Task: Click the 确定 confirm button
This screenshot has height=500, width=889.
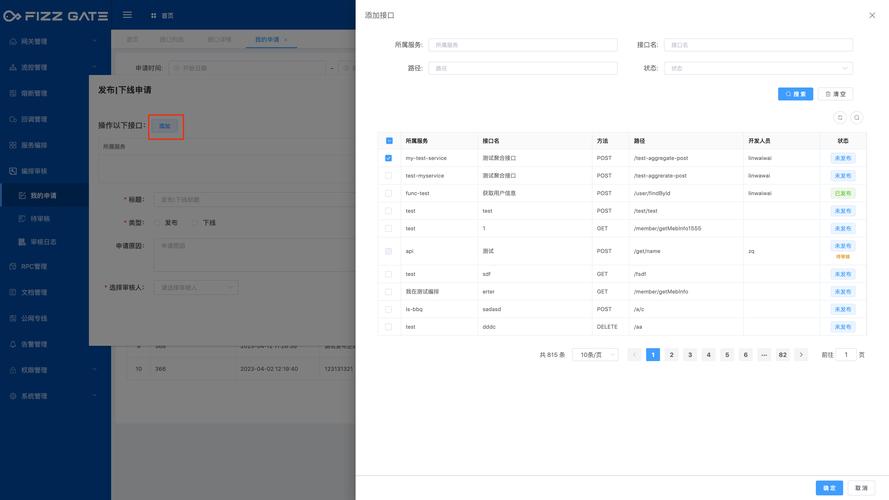Action: pyautogui.click(x=828, y=488)
